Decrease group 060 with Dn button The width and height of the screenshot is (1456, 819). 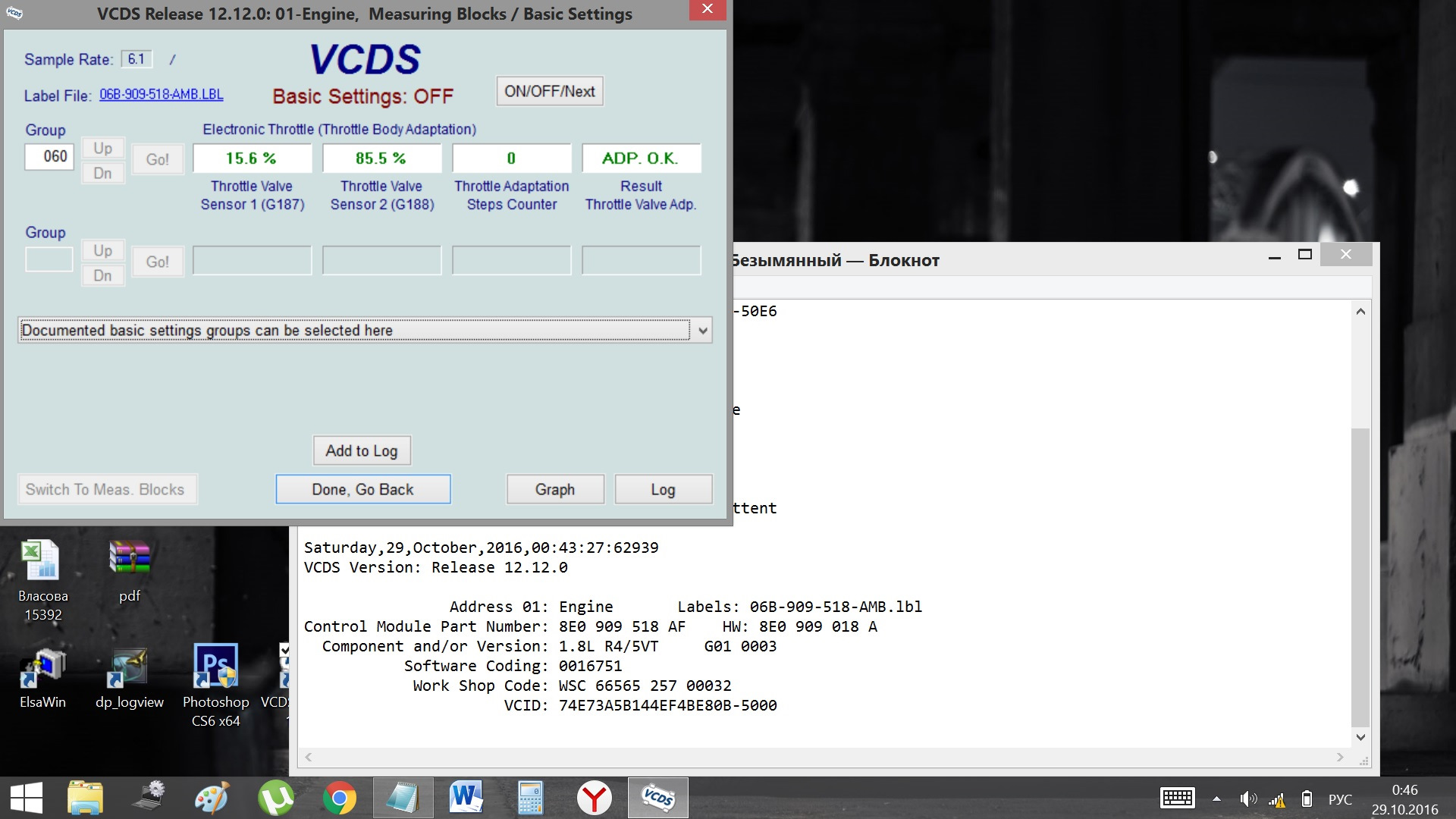[x=103, y=174]
